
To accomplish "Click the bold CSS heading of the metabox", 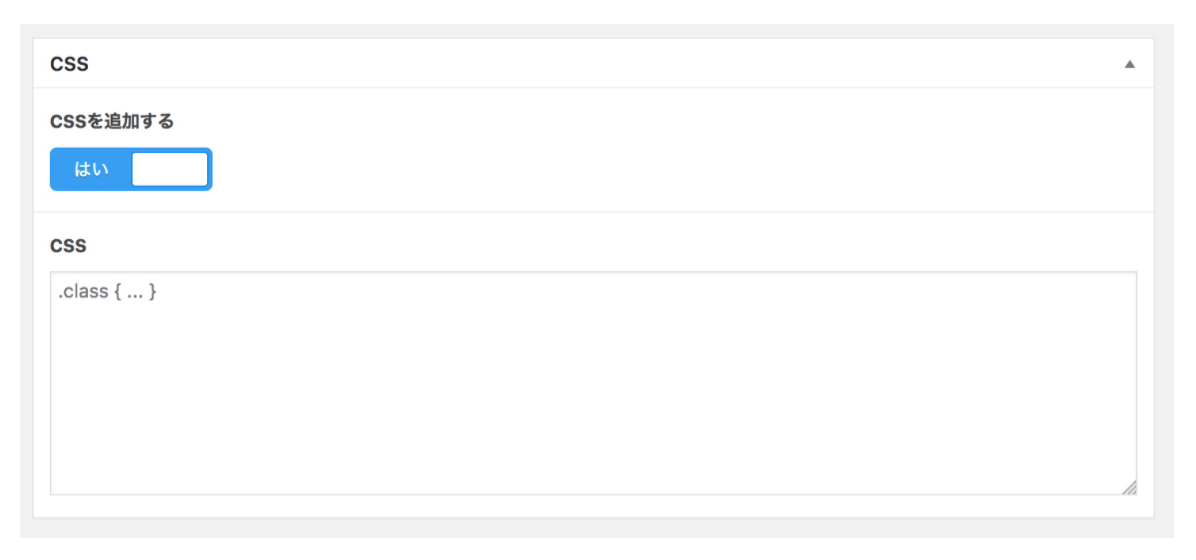I will coord(69,64).
